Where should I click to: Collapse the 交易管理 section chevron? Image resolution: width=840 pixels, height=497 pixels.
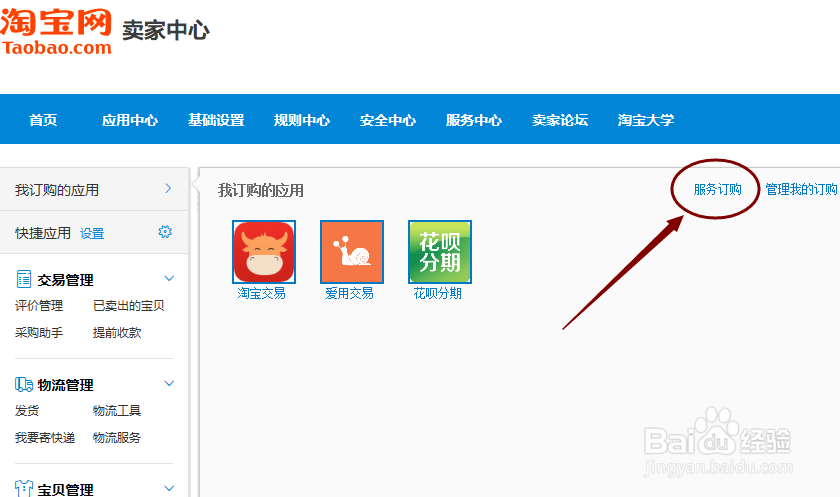point(169,278)
